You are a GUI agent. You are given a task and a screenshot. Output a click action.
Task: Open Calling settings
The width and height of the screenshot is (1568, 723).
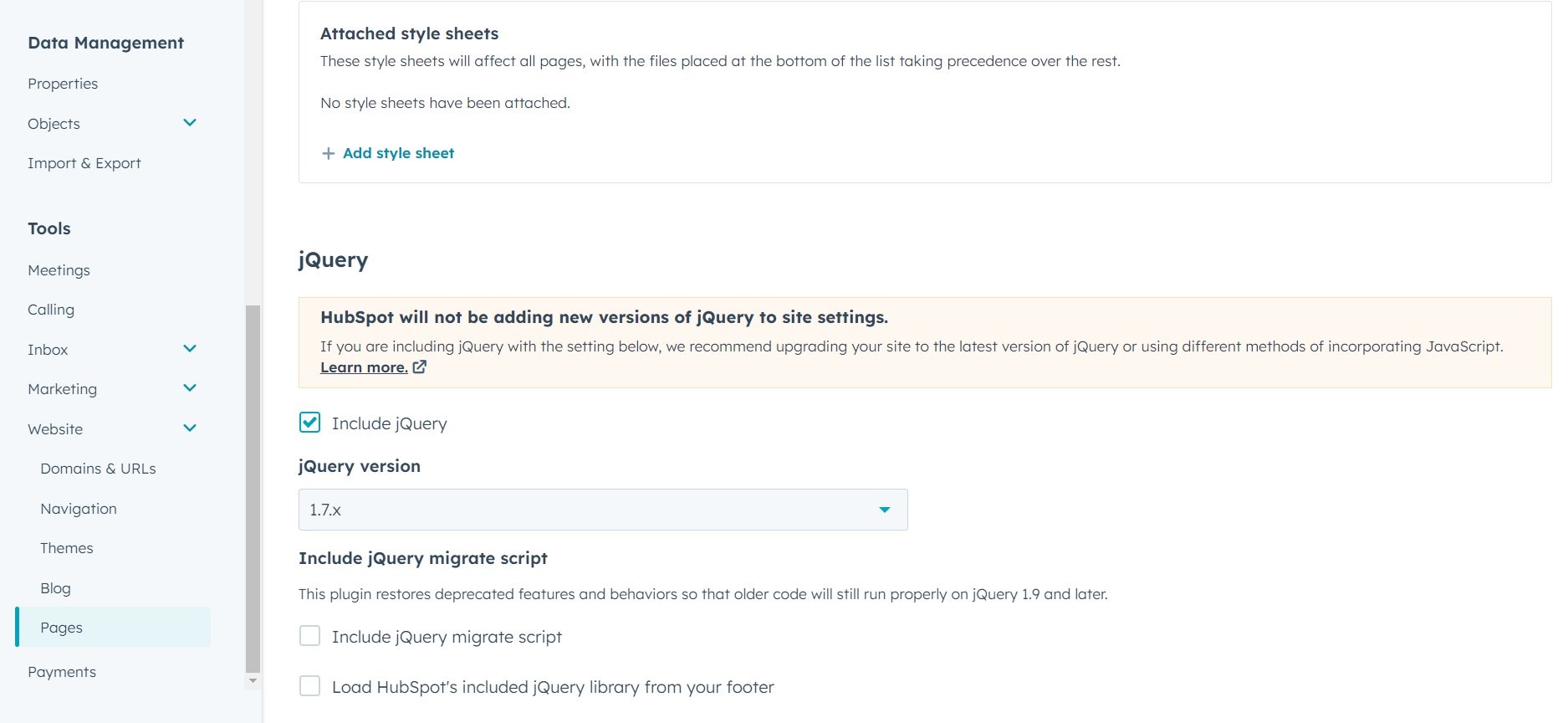pyautogui.click(x=51, y=309)
